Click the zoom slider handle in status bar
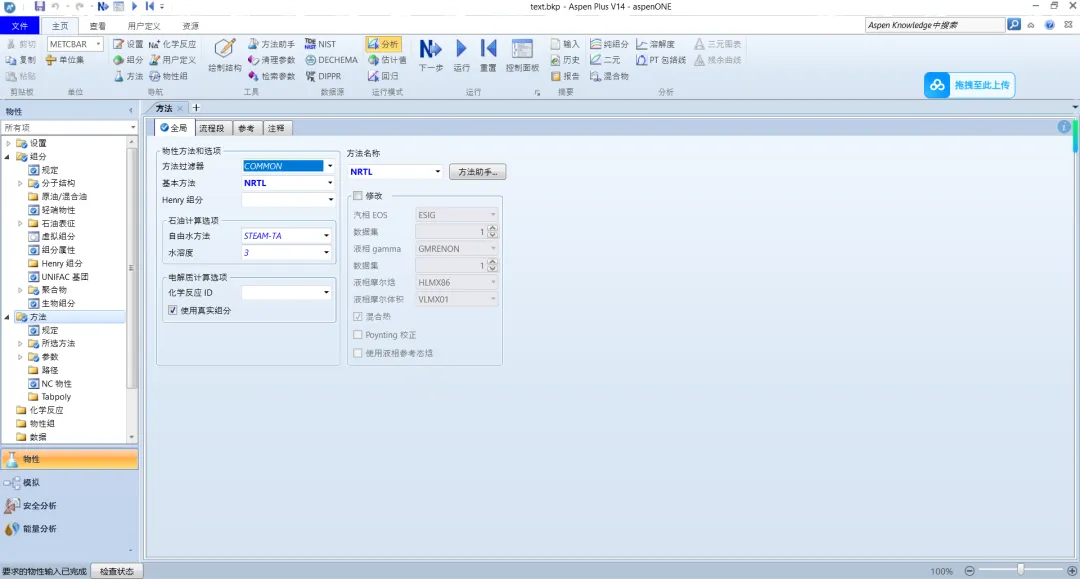The width and height of the screenshot is (1080, 579). coord(1021,570)
